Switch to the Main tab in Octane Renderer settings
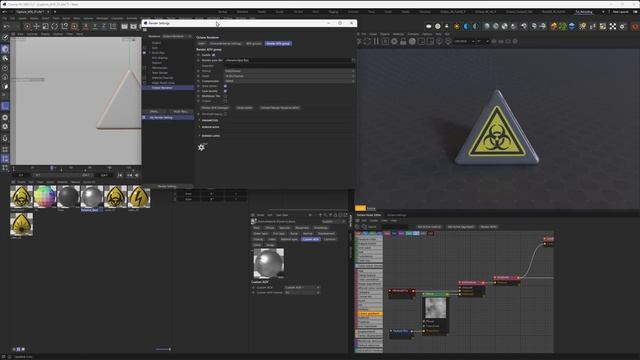This screenshot has width=640, height=360. tap(201, 43)
